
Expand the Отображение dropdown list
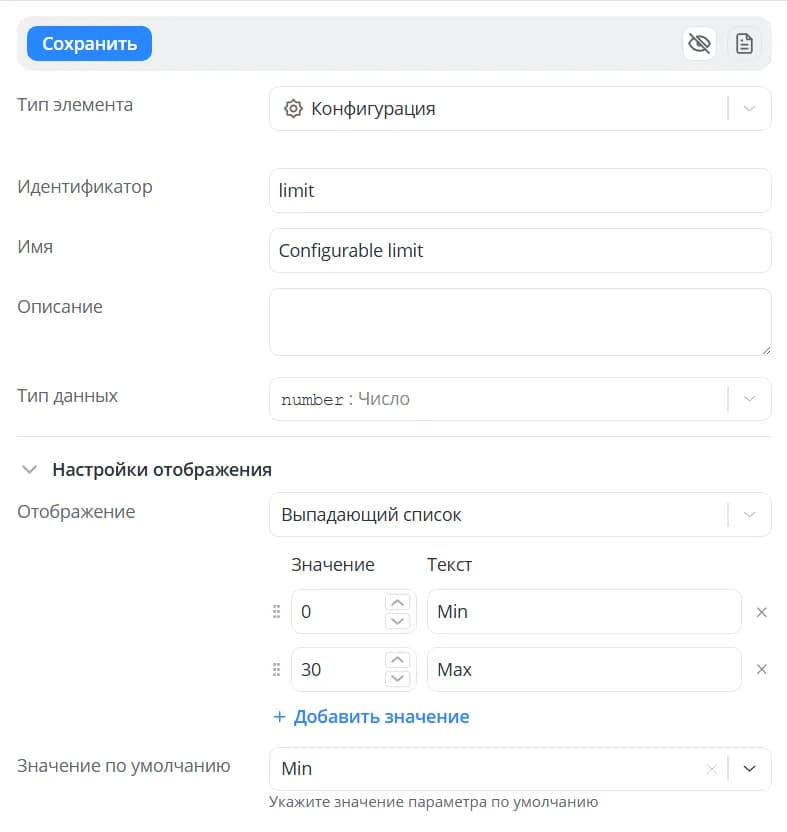coord(749,515)
